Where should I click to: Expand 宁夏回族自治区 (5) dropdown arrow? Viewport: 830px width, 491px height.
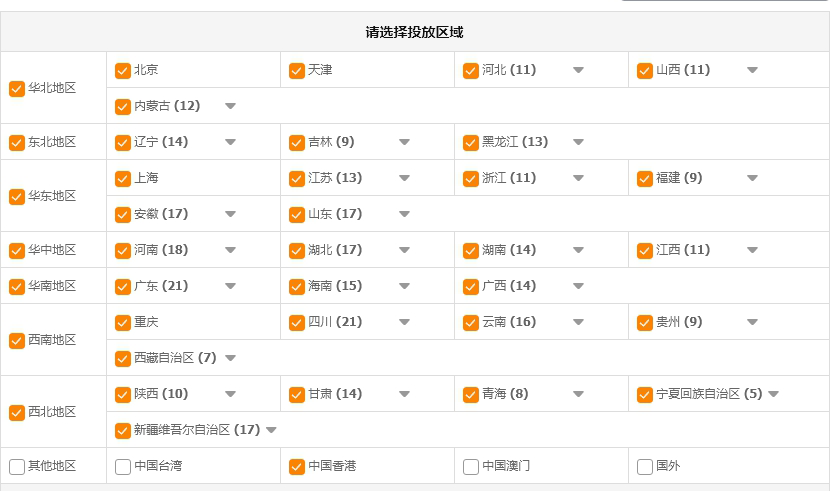coord(773,395)
